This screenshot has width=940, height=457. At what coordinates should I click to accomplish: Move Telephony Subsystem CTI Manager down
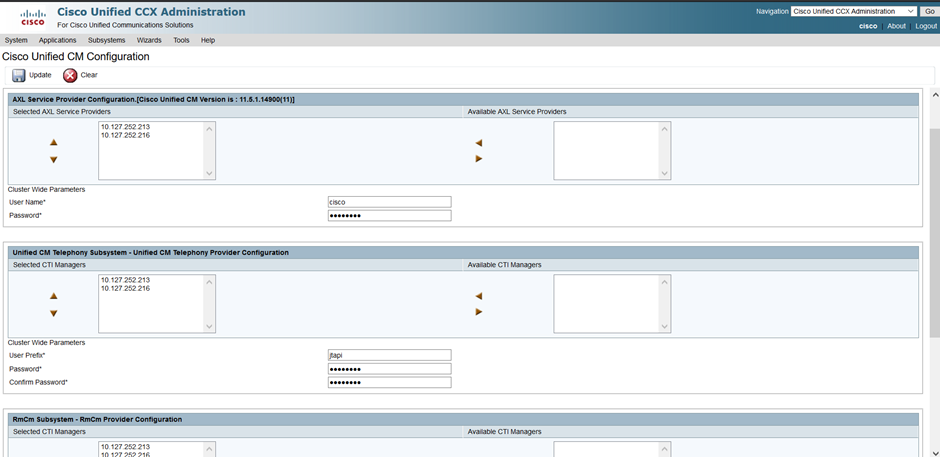point(53,313)
